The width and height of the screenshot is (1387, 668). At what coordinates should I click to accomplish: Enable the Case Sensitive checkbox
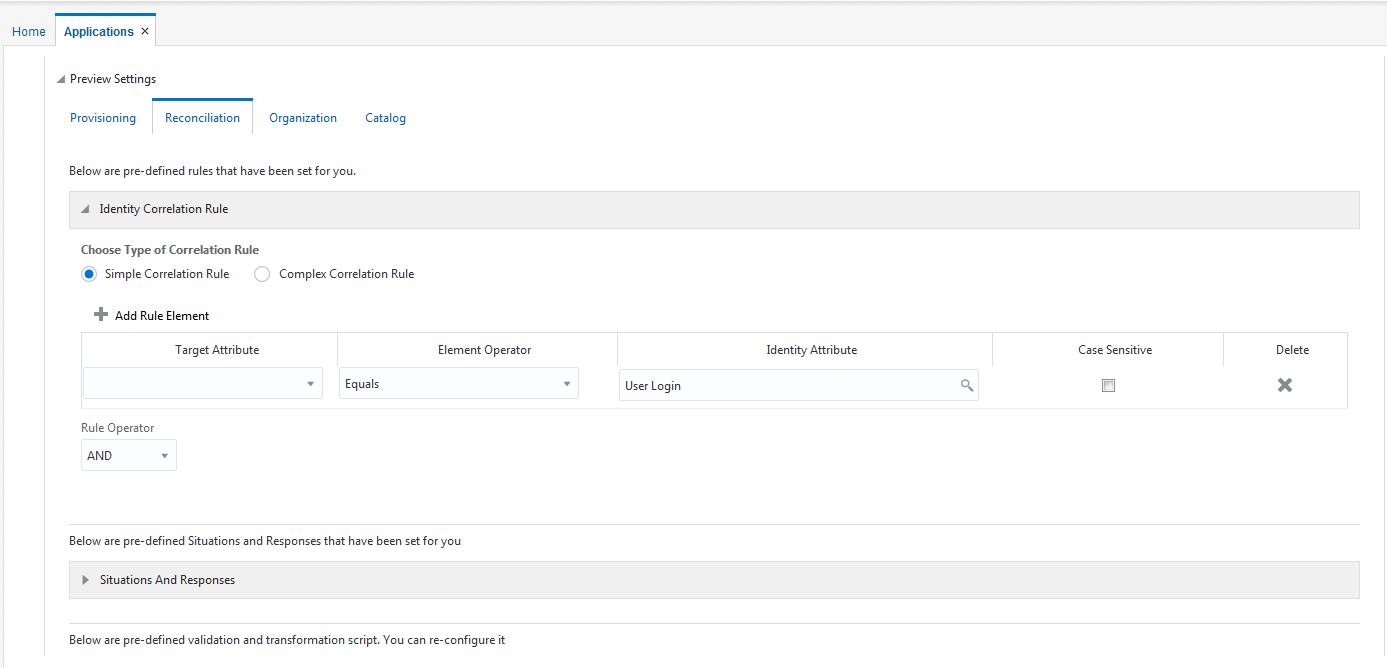coord(1107,385)
